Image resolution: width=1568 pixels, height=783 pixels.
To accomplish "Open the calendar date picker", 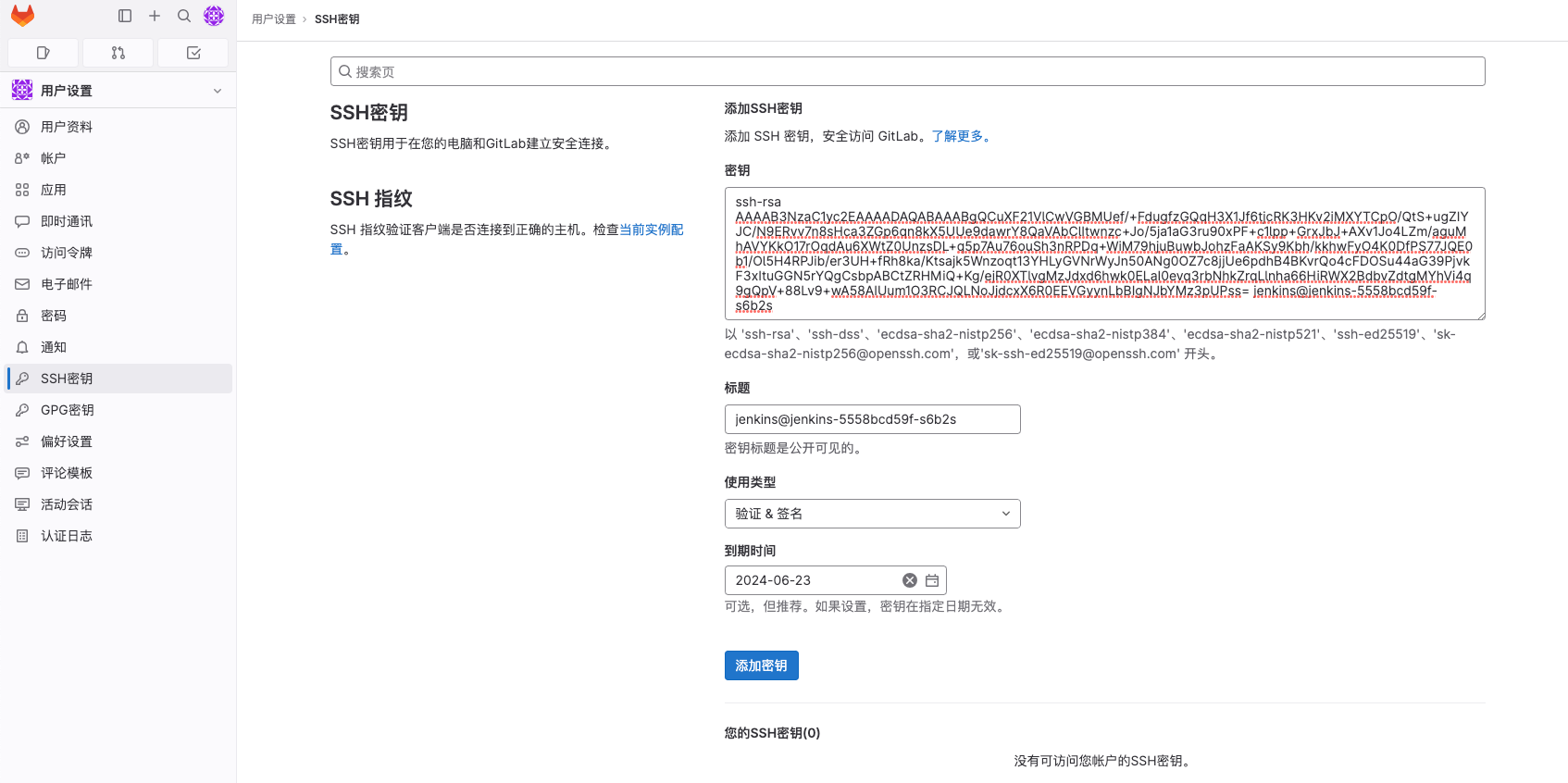I will [x=932, y=580].
